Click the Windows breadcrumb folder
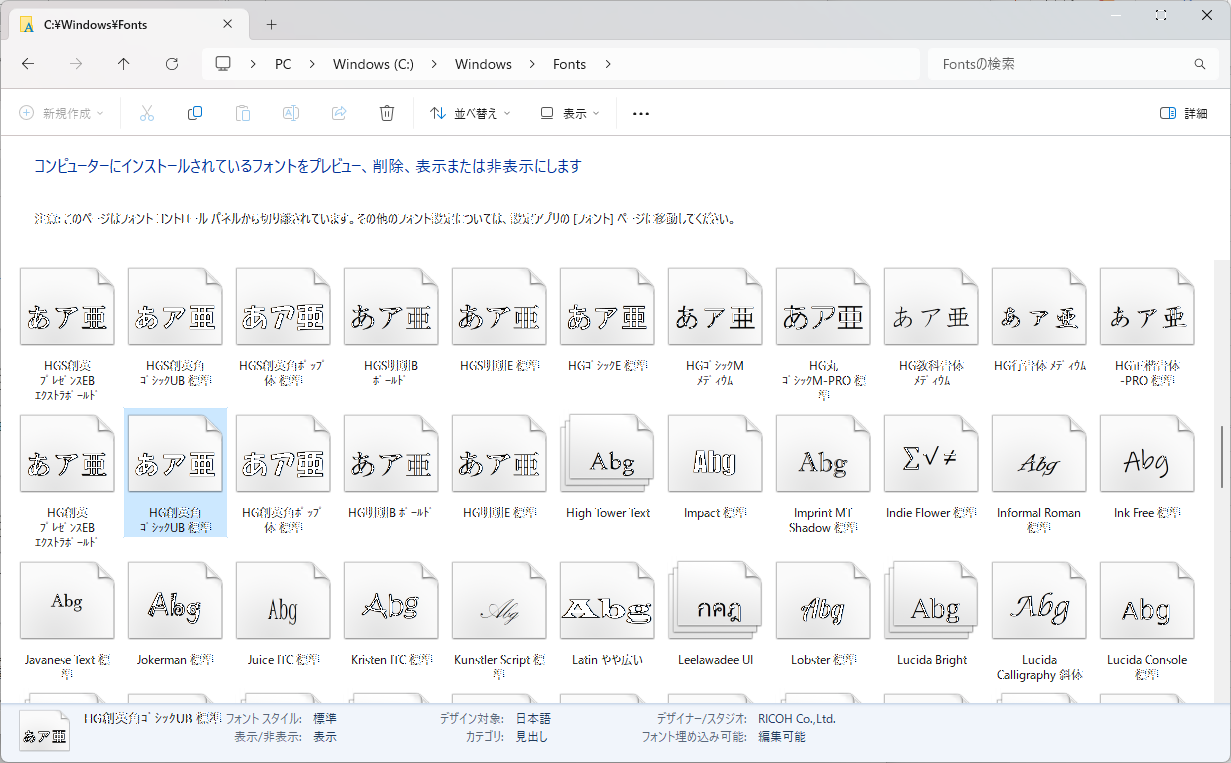Image resolution: width=1231 pixels, height=763 pixels. [x=483, y=64]
